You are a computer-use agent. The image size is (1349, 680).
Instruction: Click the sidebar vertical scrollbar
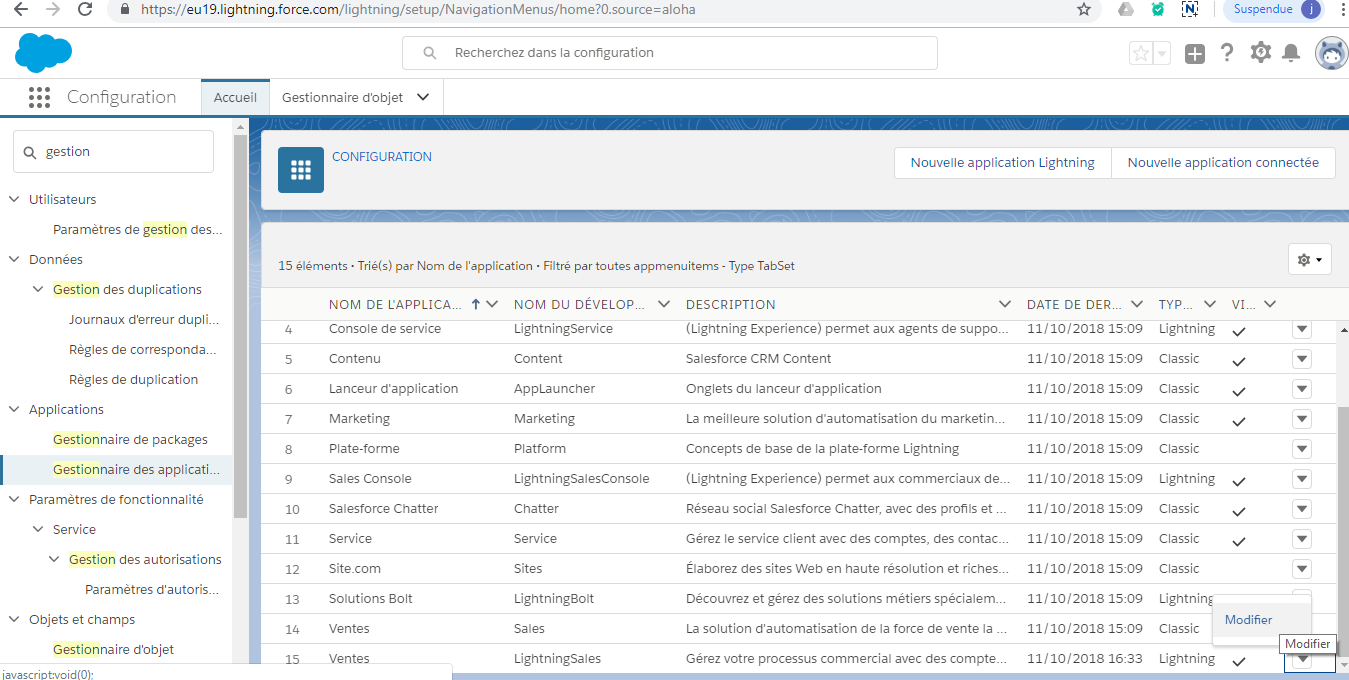(x=240, y=325)
